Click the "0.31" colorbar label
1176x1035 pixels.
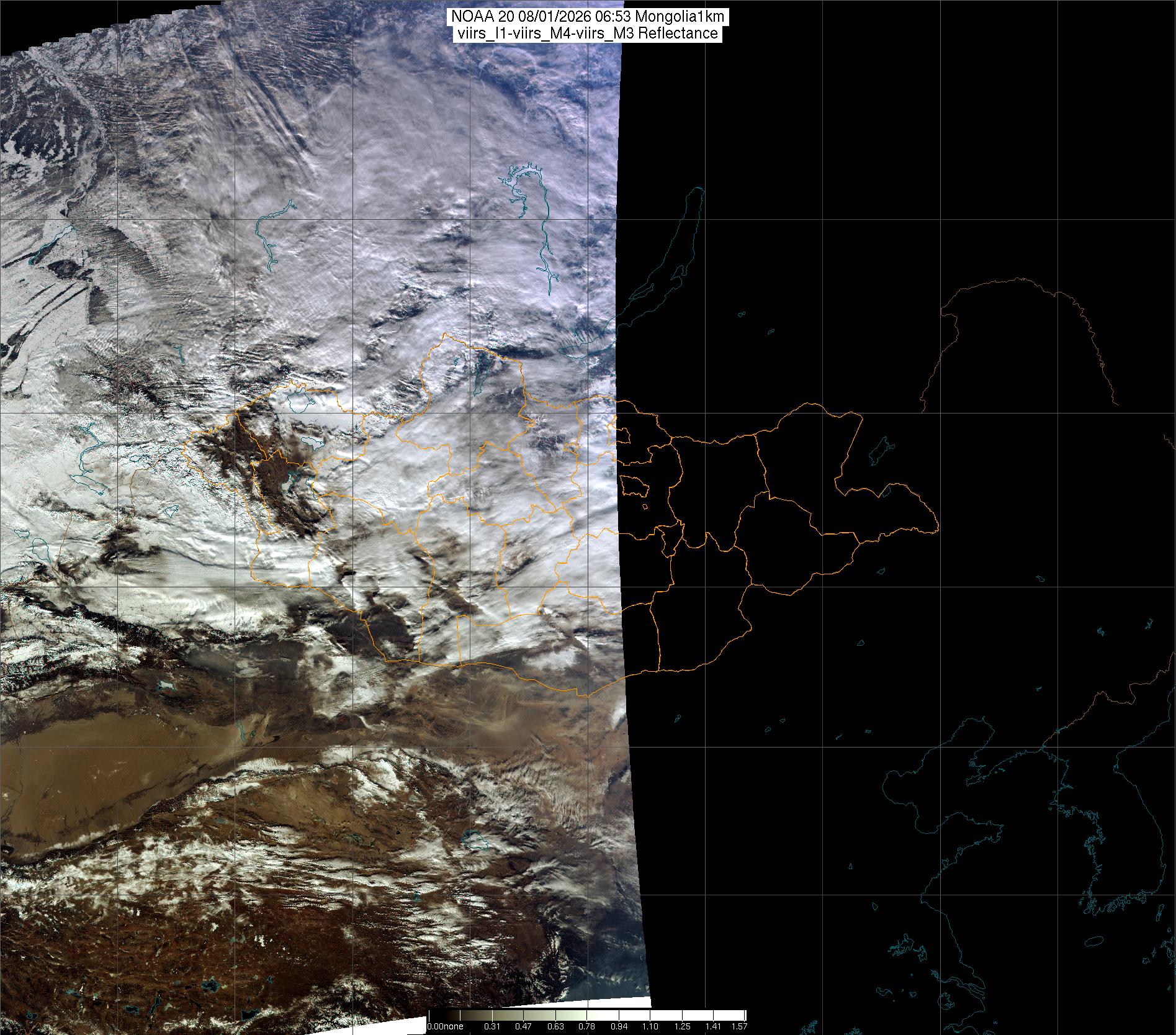pyautogui.click(x=492, y=1026)
